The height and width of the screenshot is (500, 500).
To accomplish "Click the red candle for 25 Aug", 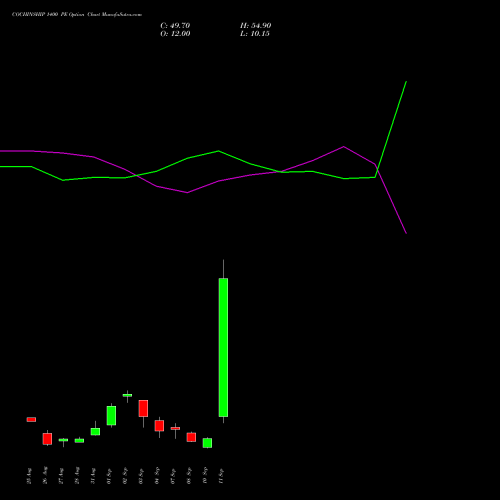I will click(31, 419).
